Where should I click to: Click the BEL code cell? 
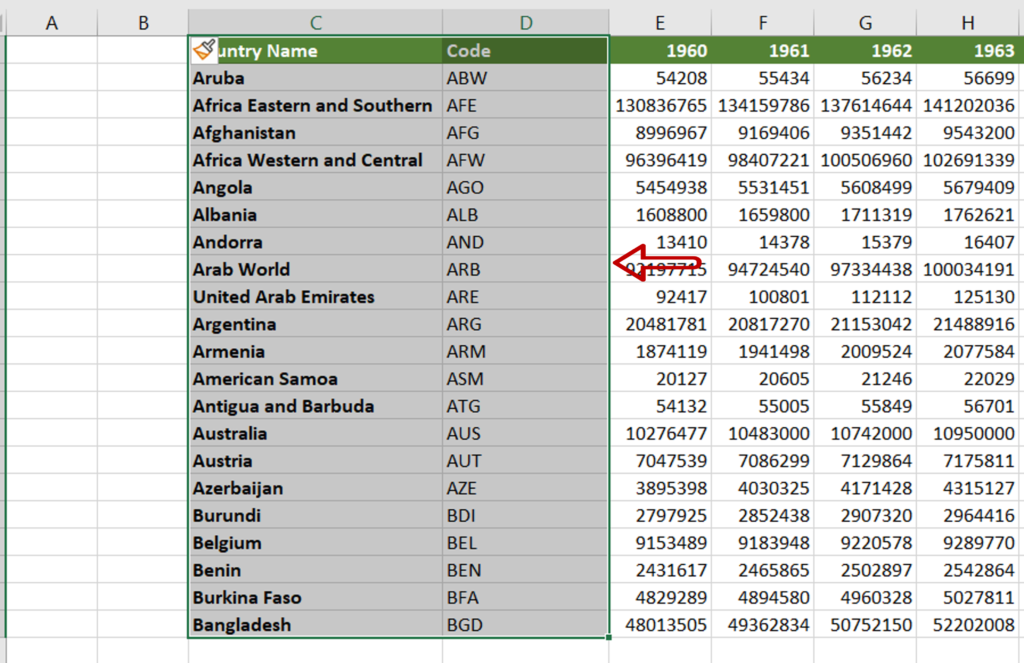click(526, 543)
